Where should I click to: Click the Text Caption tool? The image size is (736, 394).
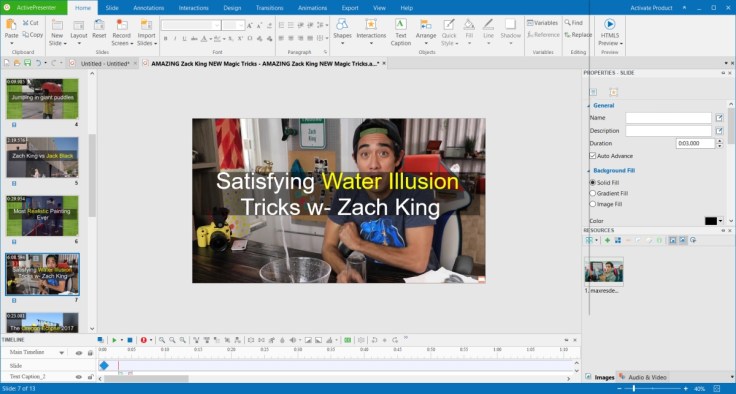click(x=400, y=32)
